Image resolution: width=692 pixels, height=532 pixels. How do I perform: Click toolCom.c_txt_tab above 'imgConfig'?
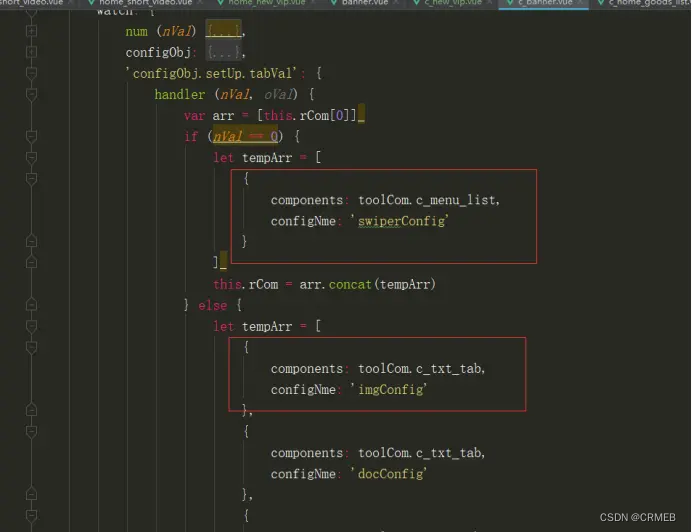[419, 369]
